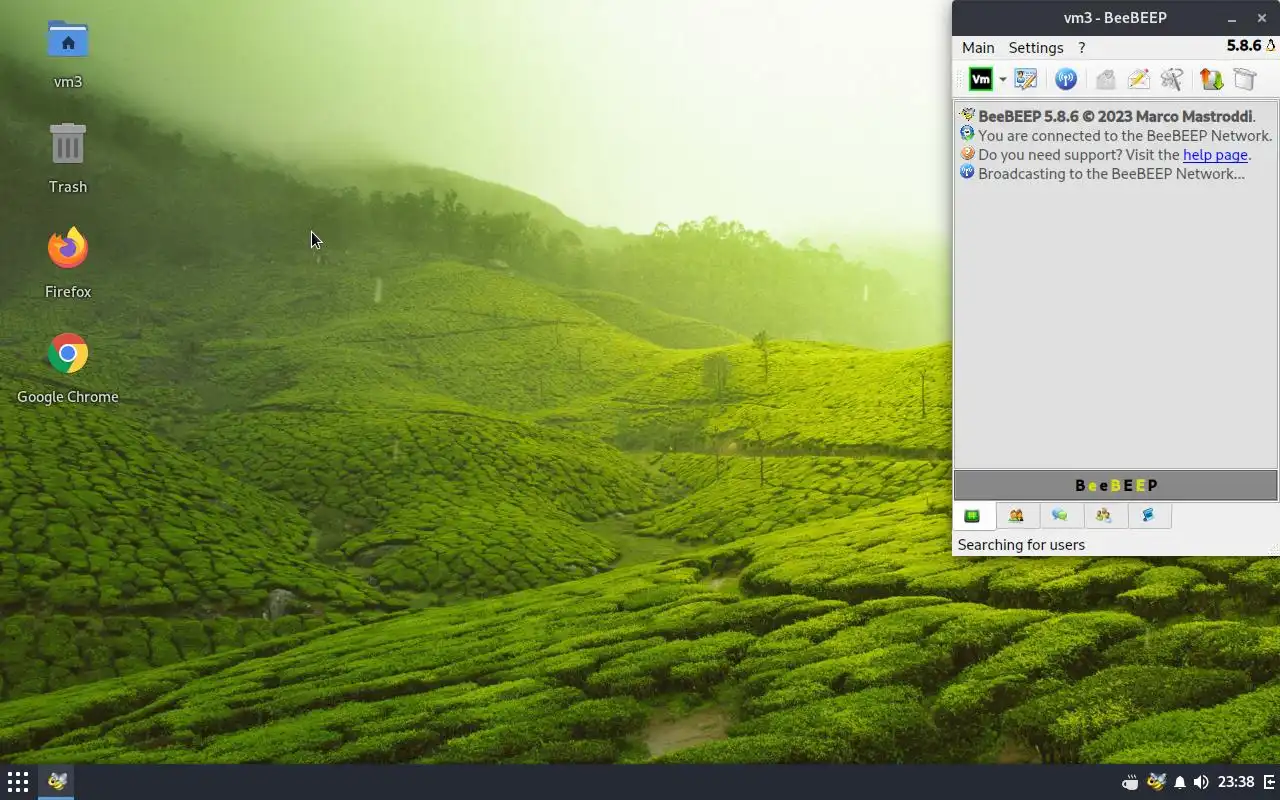Switch to the users list tab
This screenshot has width=1280, height=800.
(1016, 516)
